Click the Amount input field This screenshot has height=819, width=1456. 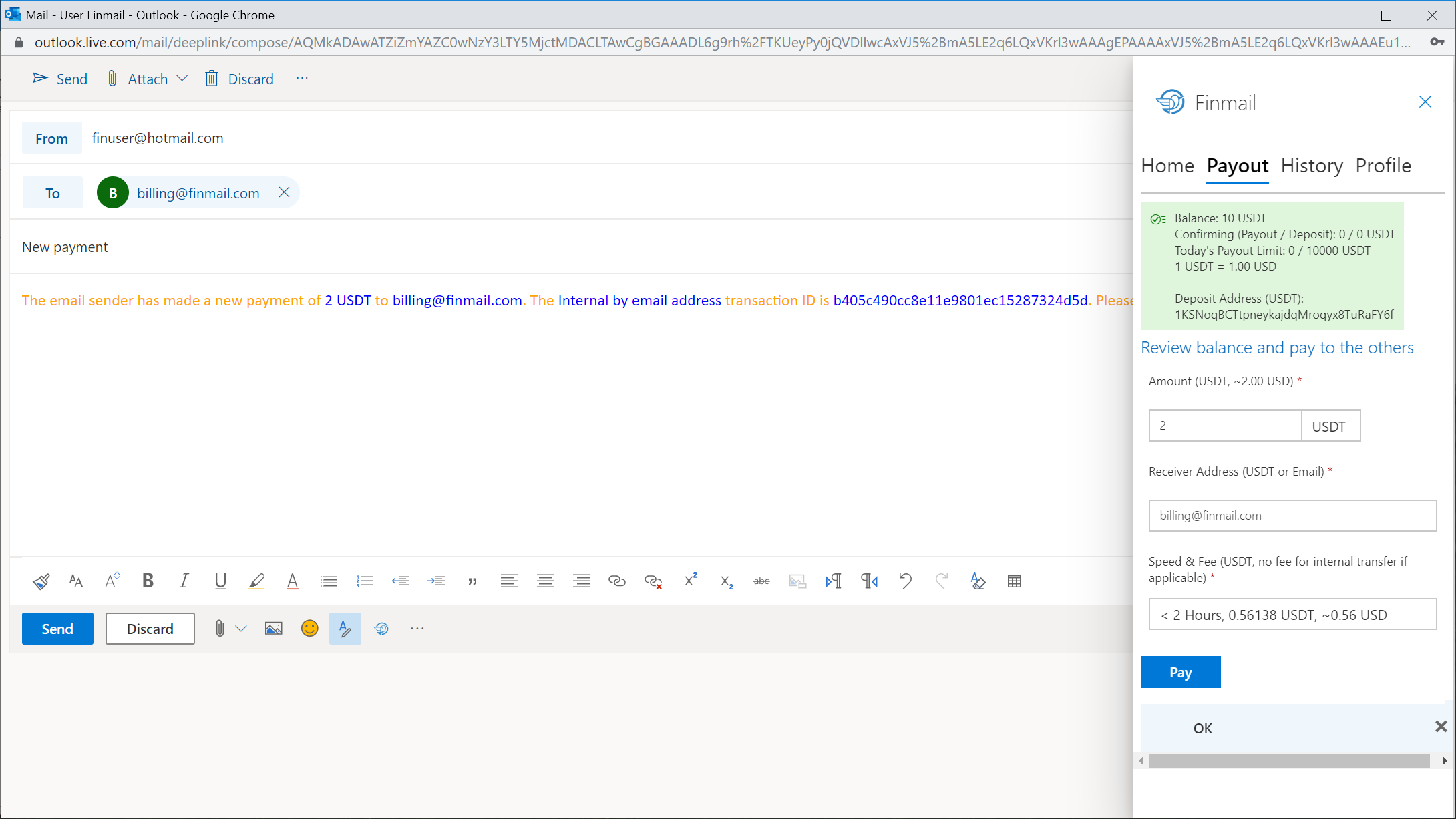point(1225,426)
